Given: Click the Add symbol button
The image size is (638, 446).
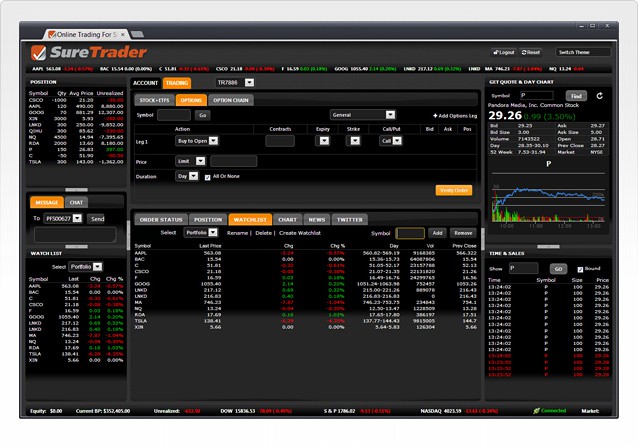Looking at the screenshot, I should tap(437, 233).
